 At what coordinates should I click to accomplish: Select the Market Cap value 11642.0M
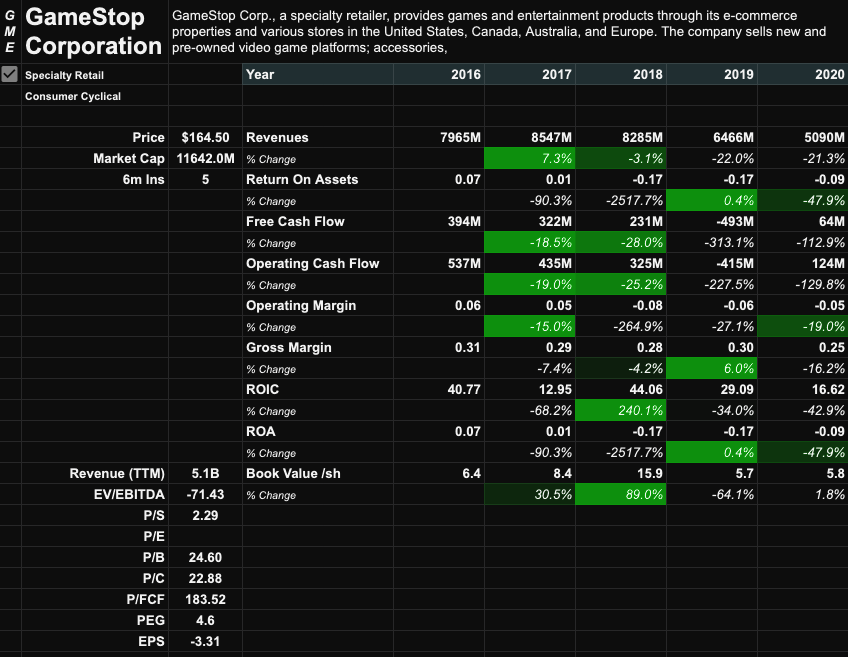point(205,158)
